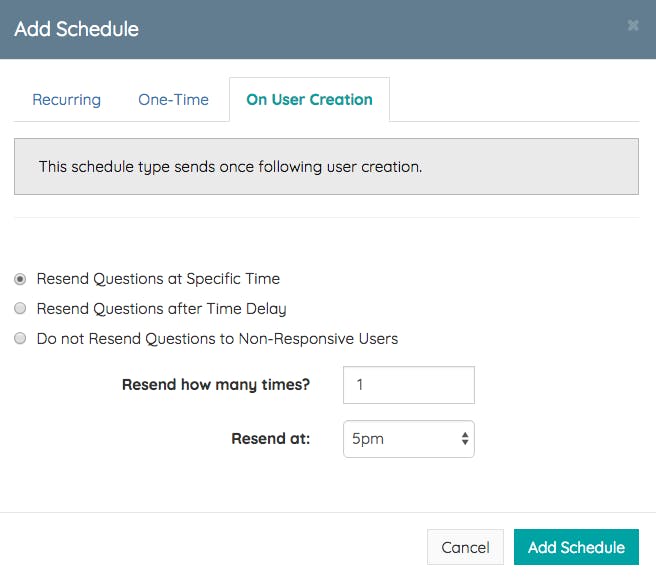Screen dimensions: 656x579
Task: Click the Add Schedule dialog title text
Action: point(76,29)
